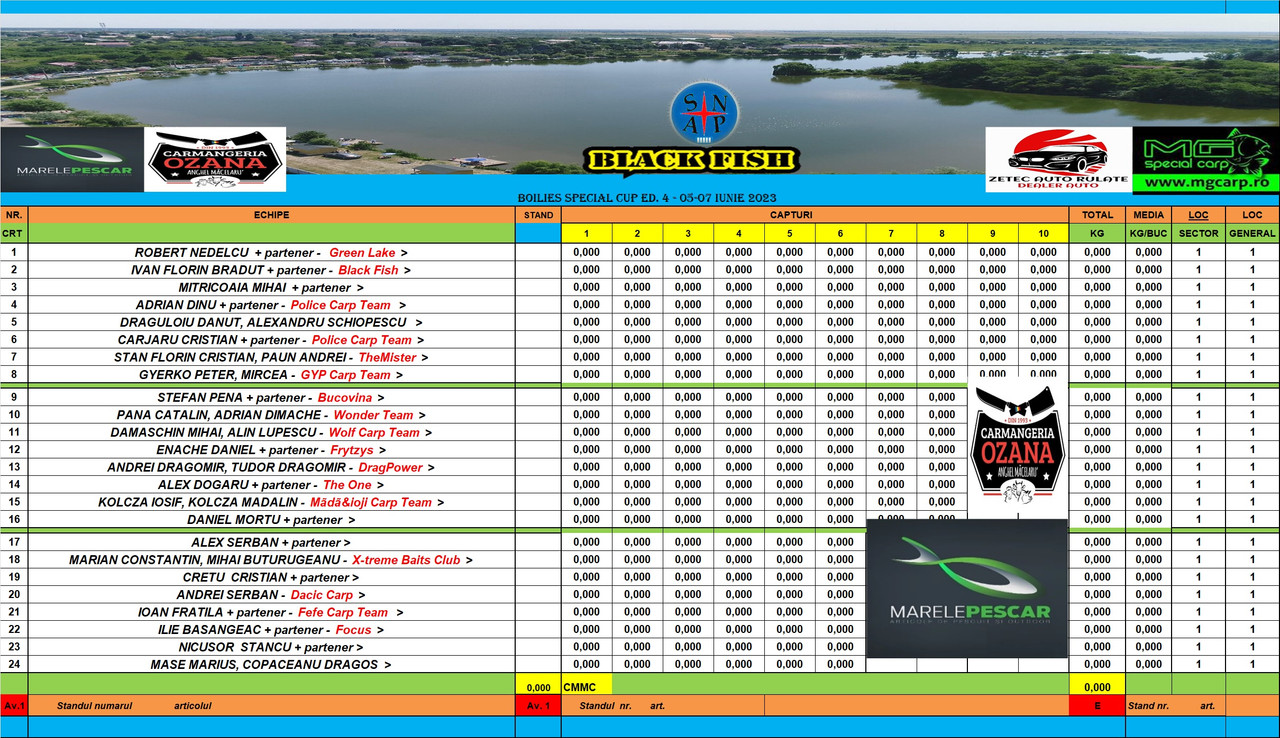Image resolution: width=1280 pixels, height=738 pixels.
Task: Select the ENACHE DANIEL Frytzys team entry
Action: [271, 450]
